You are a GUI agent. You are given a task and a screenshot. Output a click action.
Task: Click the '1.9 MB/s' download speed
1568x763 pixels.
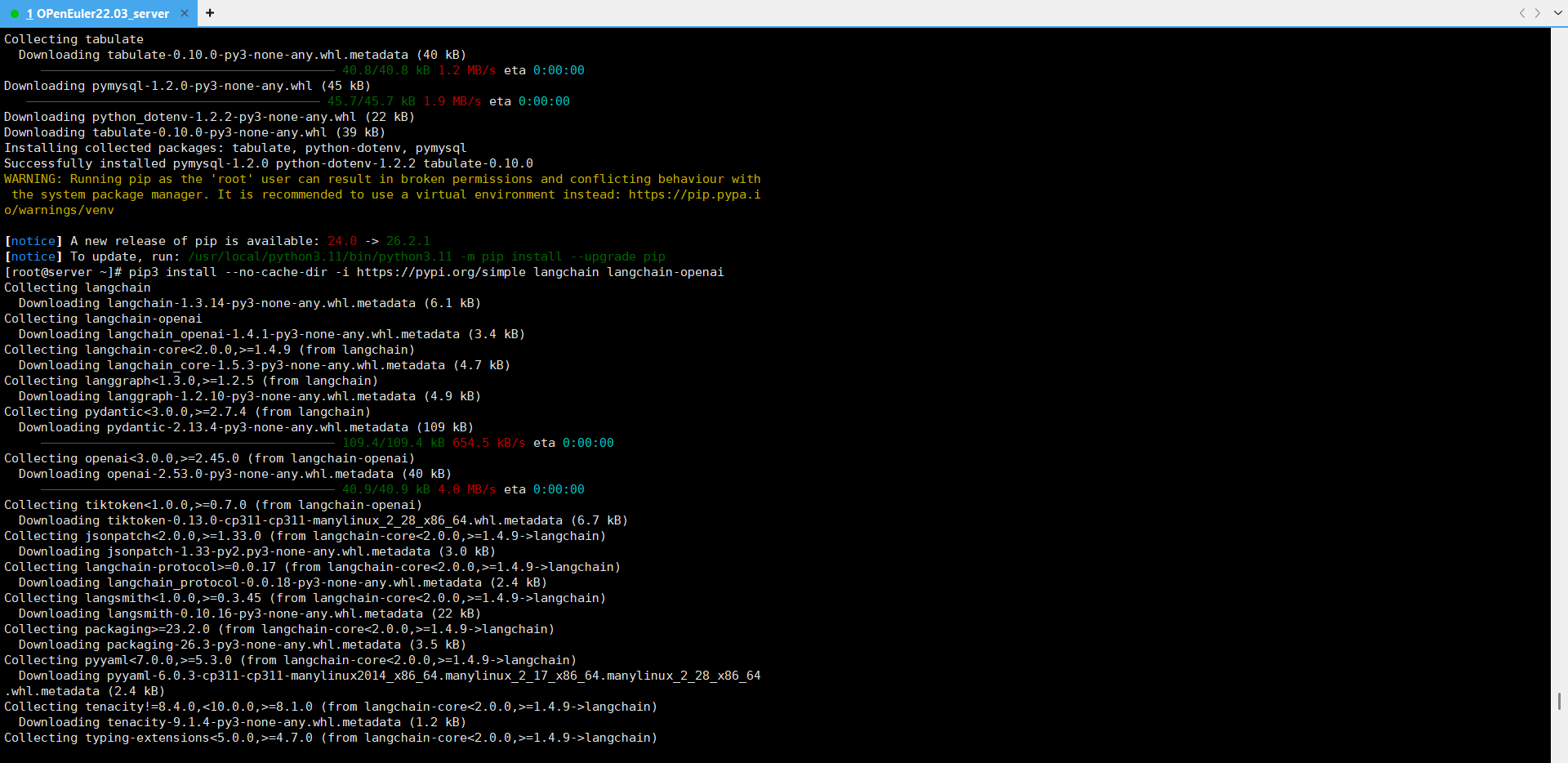click(x=452, y=101)
